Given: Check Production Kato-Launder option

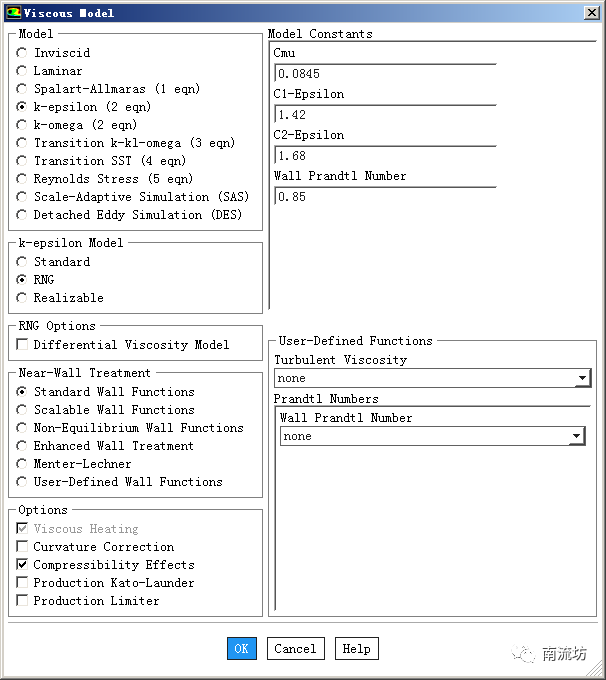Looking at the screenshot, I should coord(23,583).
